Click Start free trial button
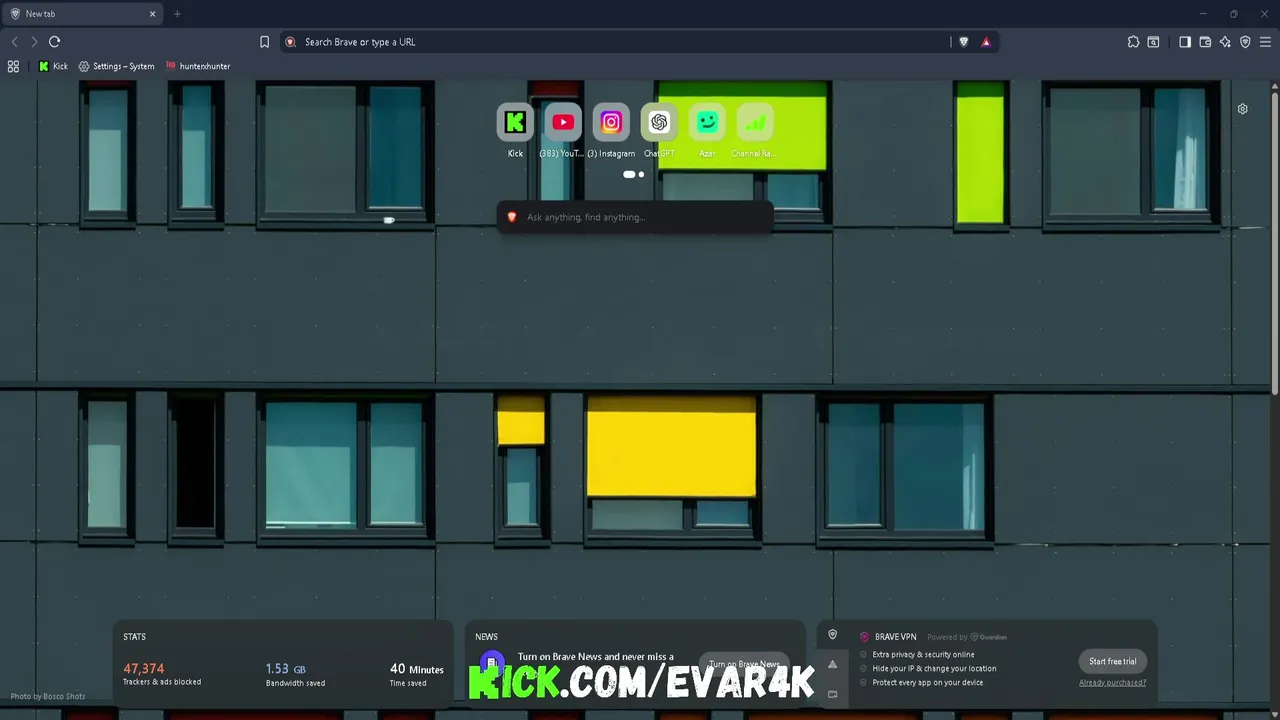The width and height of the screenshot is (1280, 720). (x=1112, y=661)
